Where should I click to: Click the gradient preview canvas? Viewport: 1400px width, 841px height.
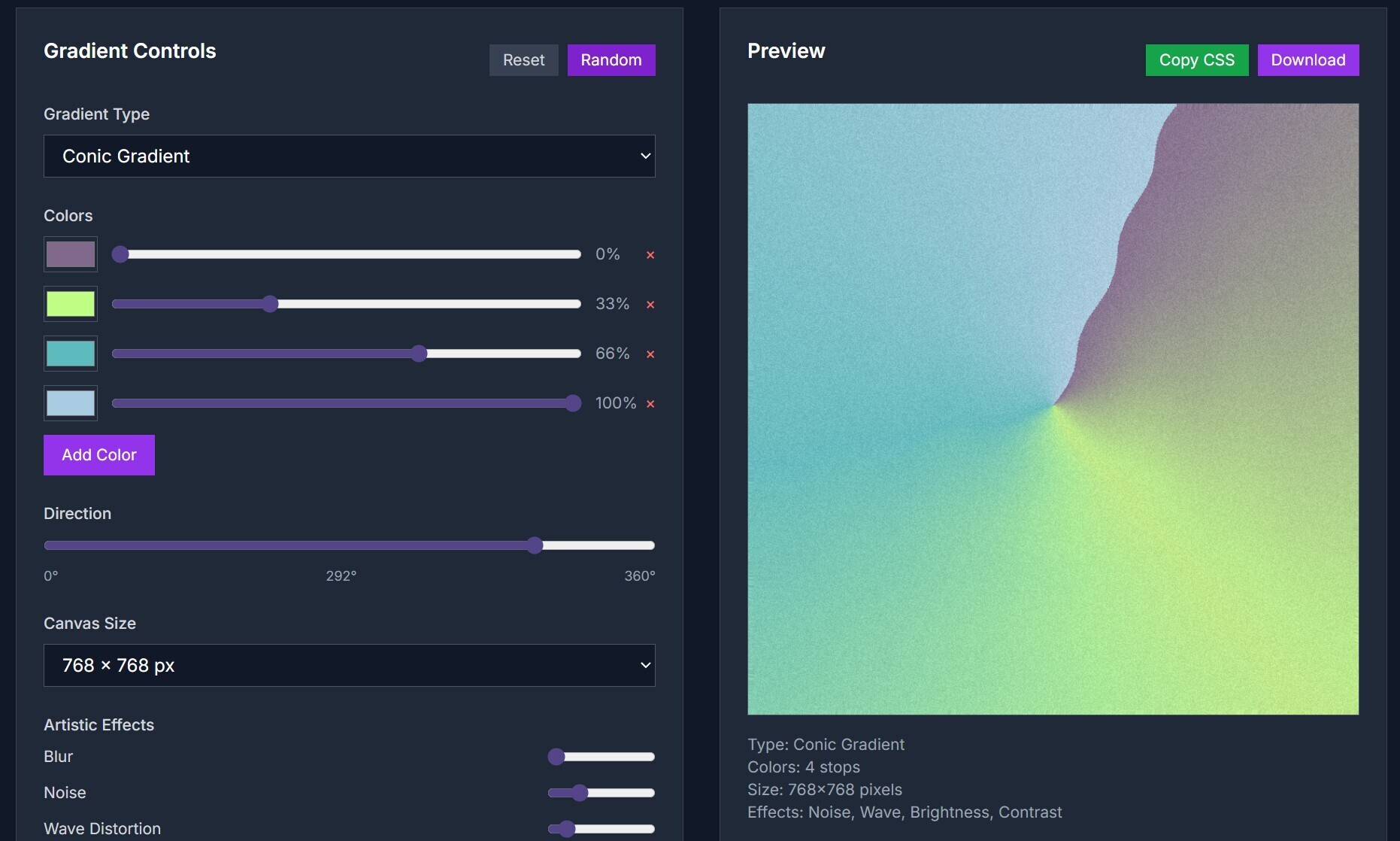pos(1053,409)
